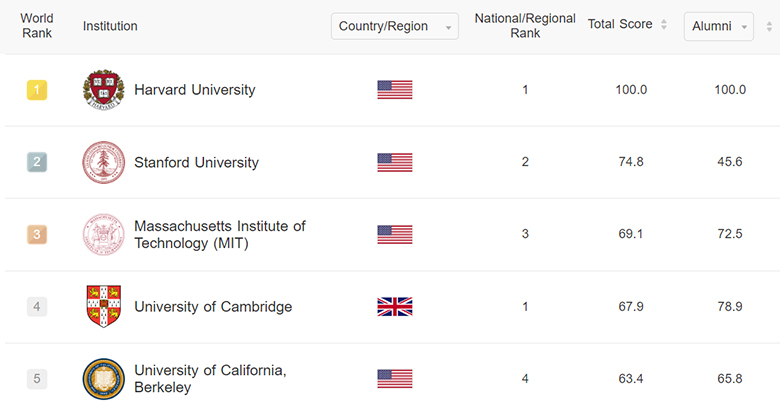Open the University of Cambridge link
The height and width of the screenshot is (412, 780).
(x=213, y=307)
